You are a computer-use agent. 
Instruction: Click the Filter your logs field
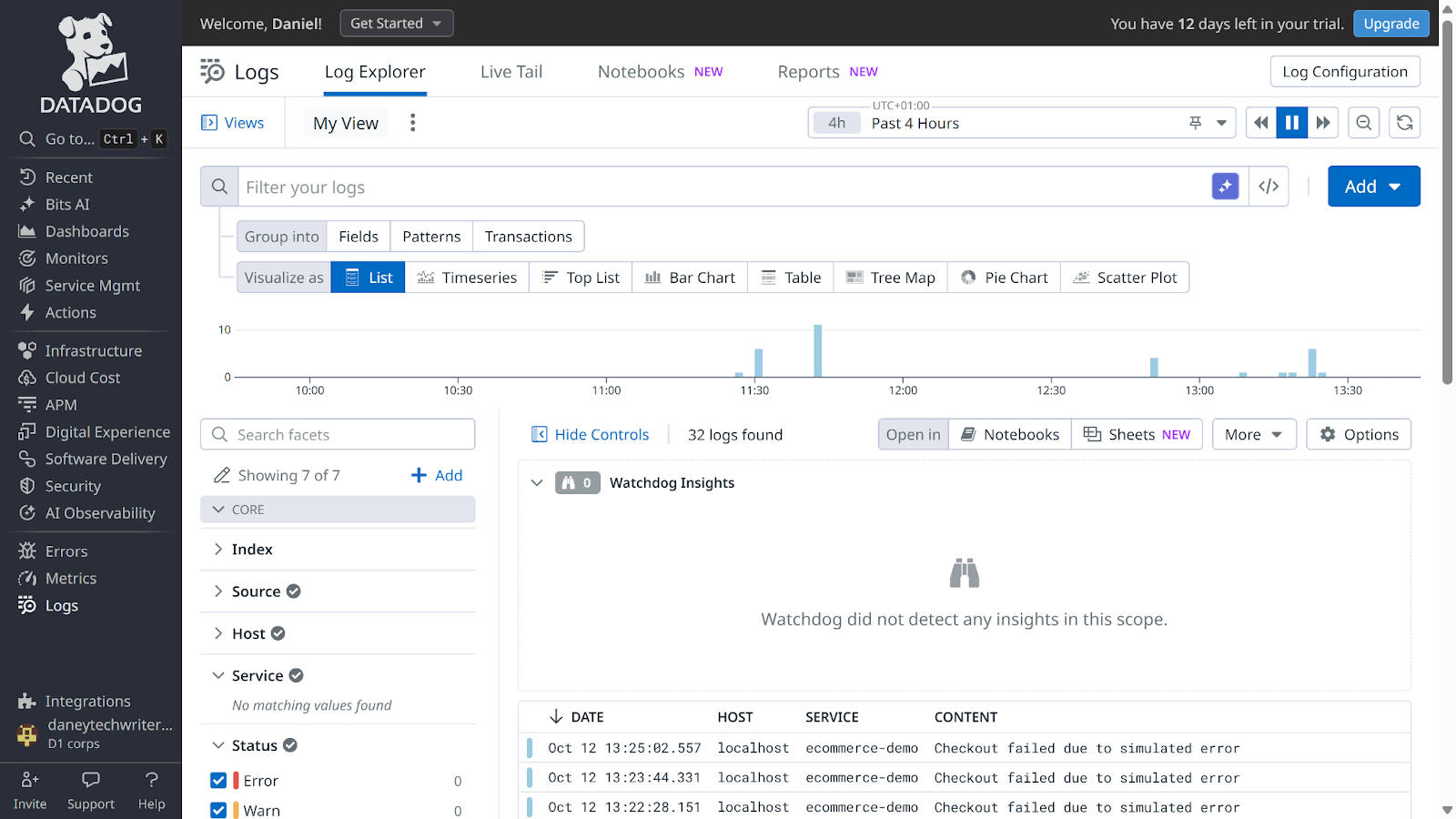point(724,187)
